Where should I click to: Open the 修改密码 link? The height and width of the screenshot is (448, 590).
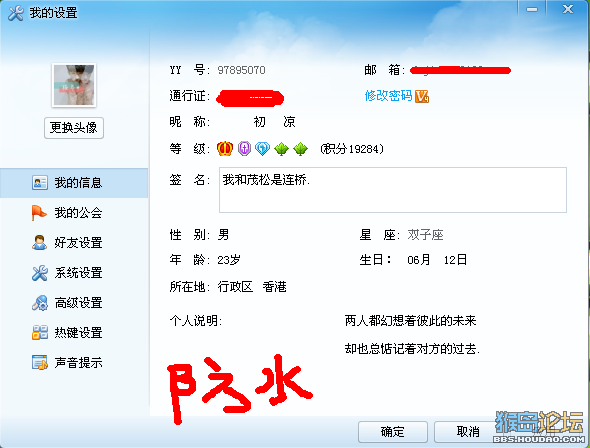(x=388, y=96)
